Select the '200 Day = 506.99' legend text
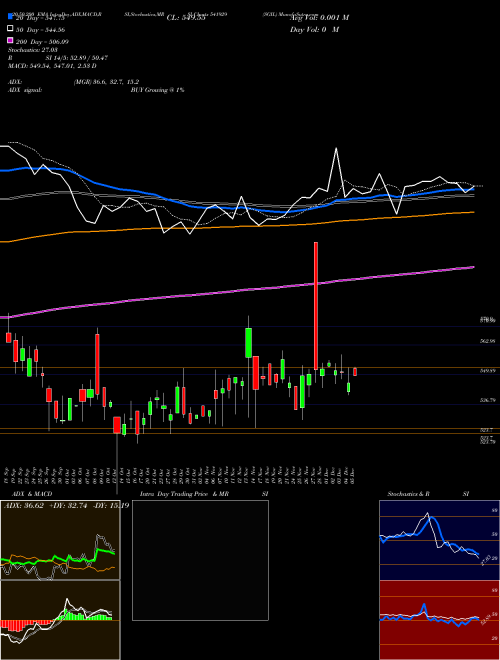 pyautogui.click(x=43, y=42)
